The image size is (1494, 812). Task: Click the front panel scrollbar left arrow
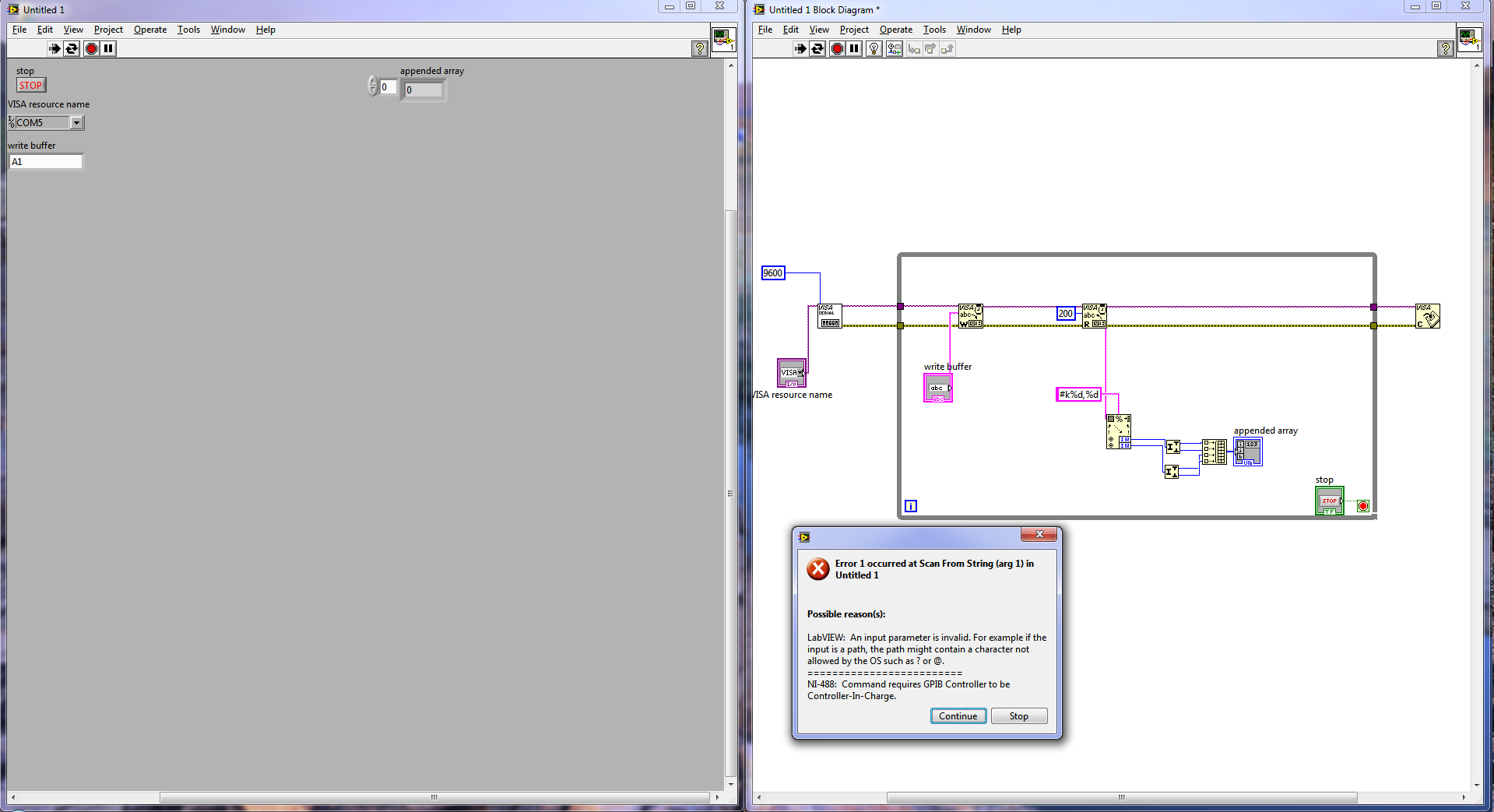[x=13, y=798]
